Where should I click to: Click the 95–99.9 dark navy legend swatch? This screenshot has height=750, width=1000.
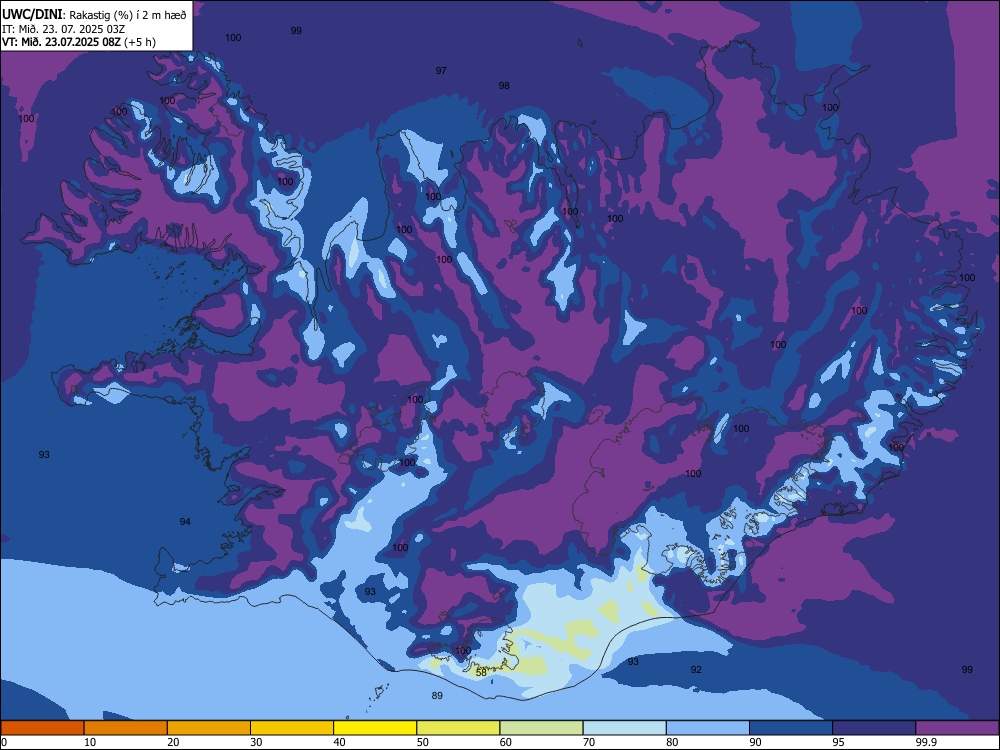click(874, 728)
